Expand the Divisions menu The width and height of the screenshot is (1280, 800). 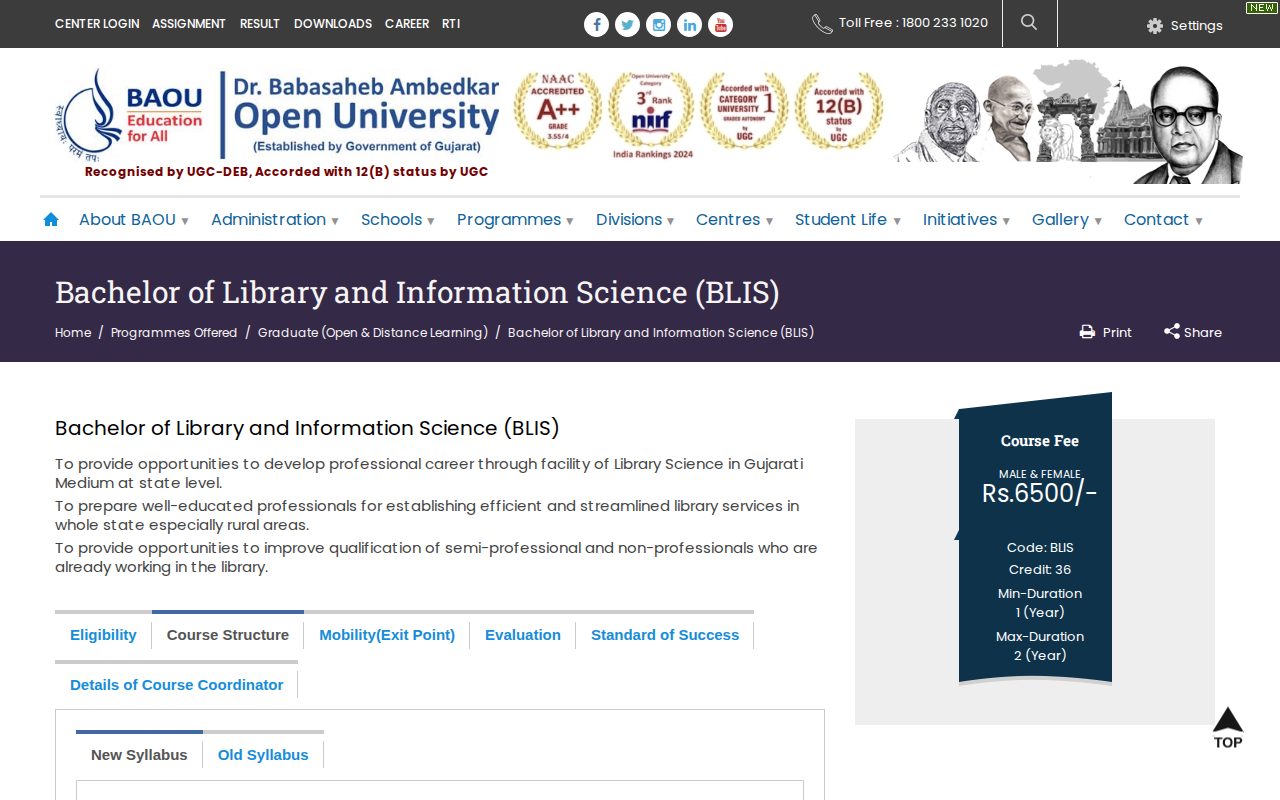pos(635,220)
